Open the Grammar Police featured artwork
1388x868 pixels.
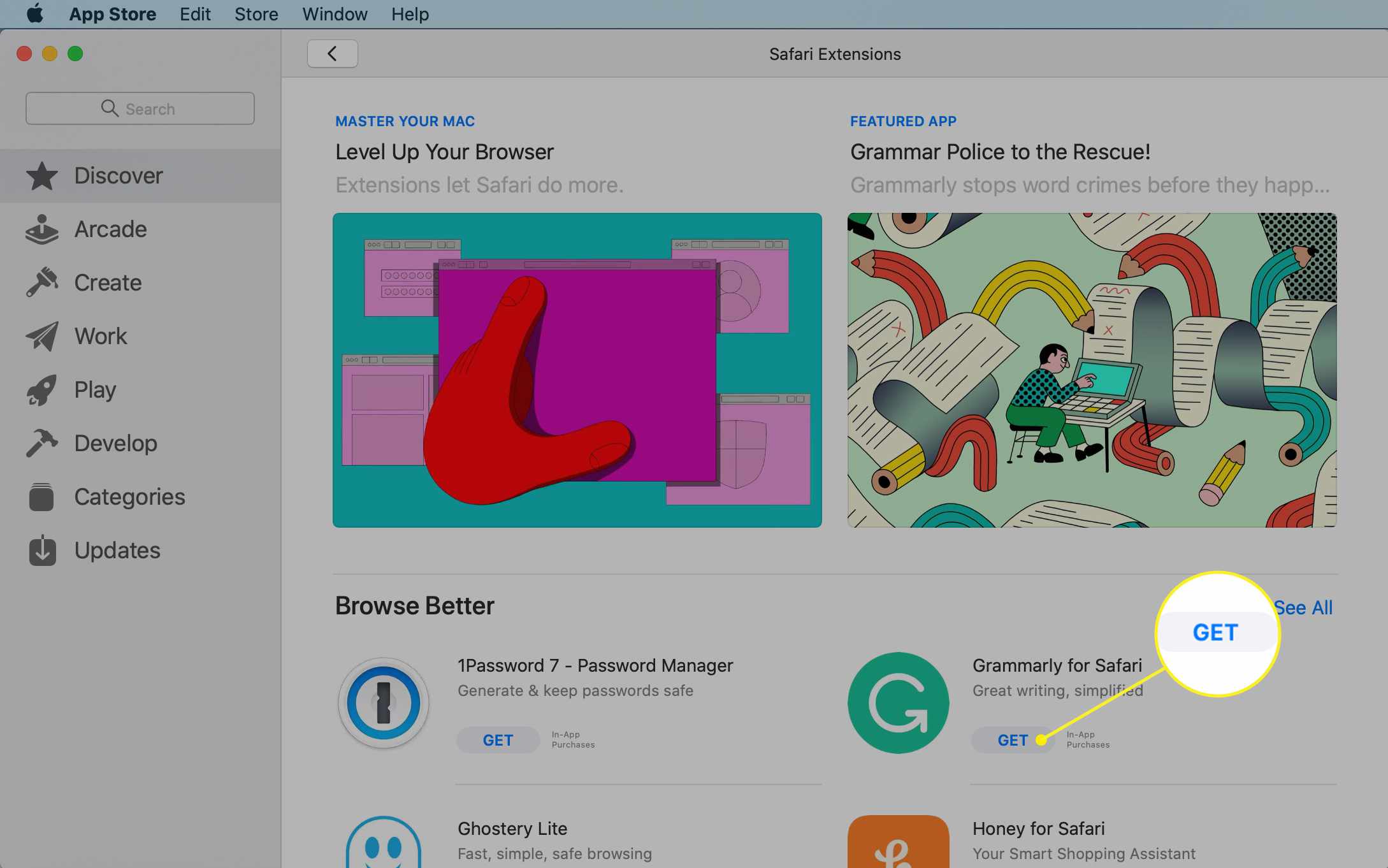point(1092,370)
